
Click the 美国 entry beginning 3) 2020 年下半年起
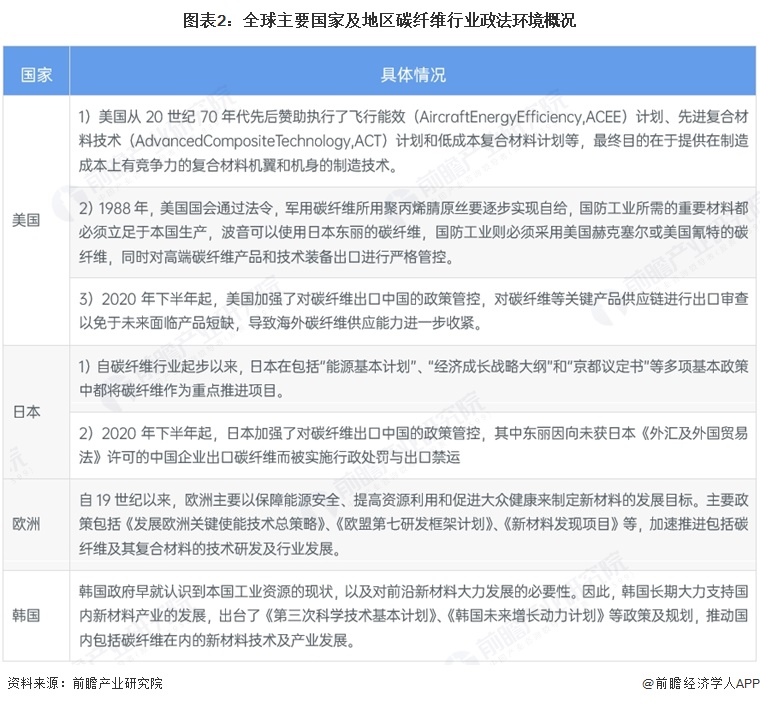click(x=413, y=311)
